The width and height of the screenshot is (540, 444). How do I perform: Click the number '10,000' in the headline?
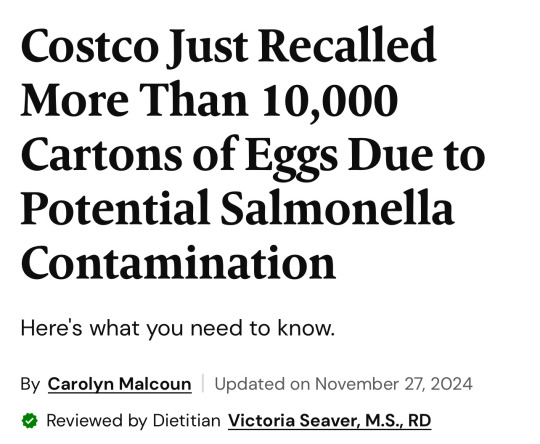pos(330,101)
